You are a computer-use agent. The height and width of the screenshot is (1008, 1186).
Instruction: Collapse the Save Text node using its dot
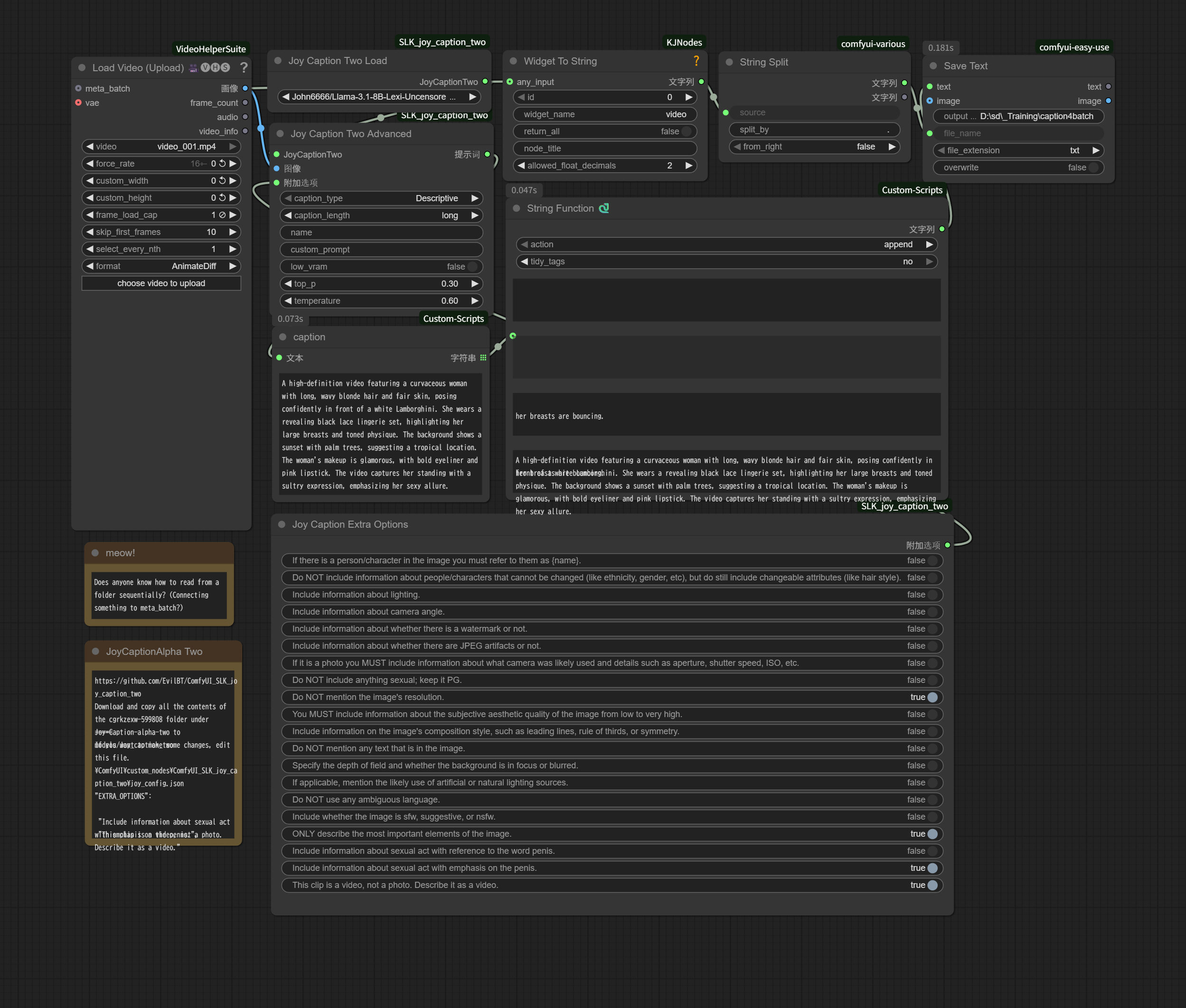point(933,65)
